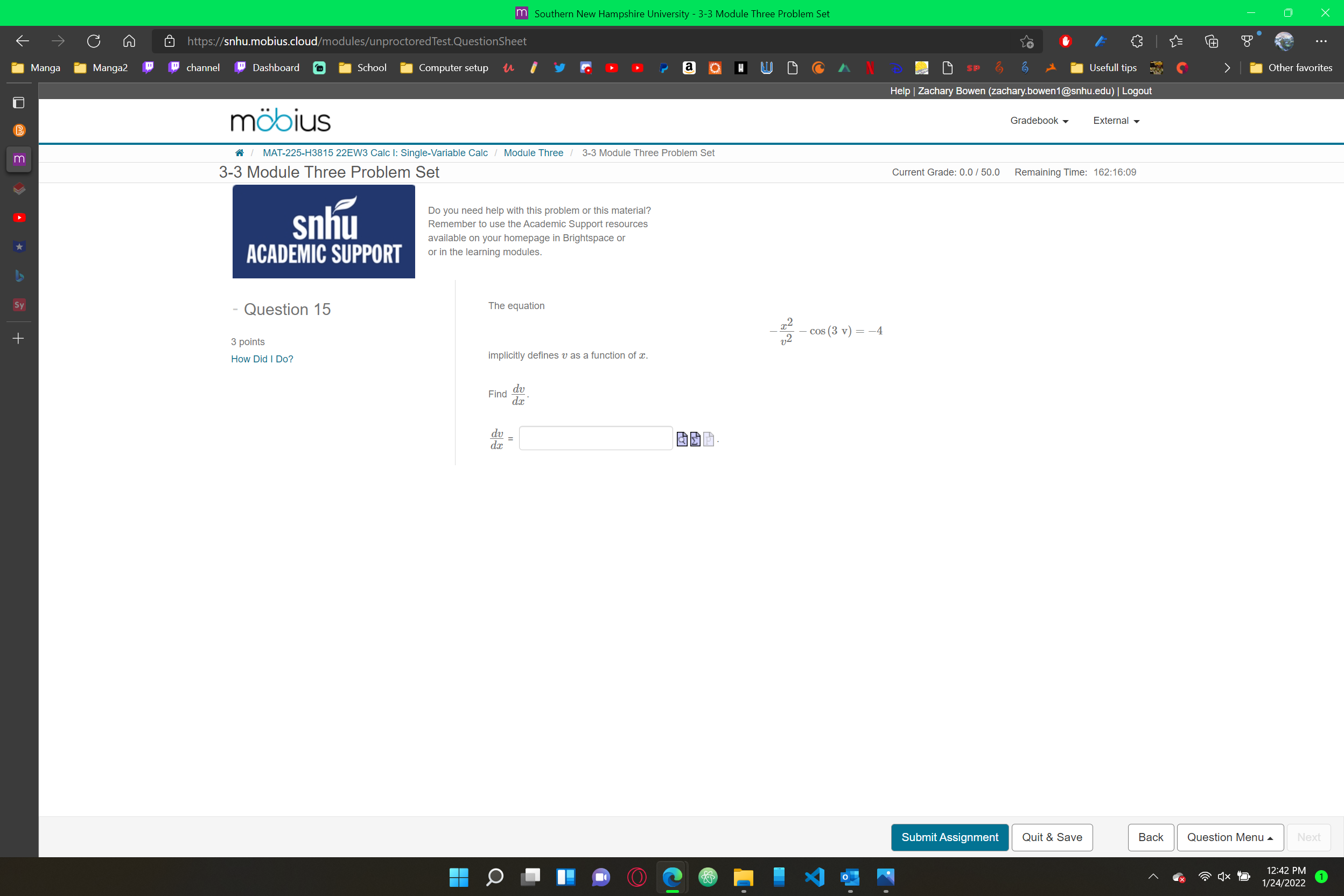Click the dv/dx answer input field
The image size is (1344, 896).
pos(596,438)
